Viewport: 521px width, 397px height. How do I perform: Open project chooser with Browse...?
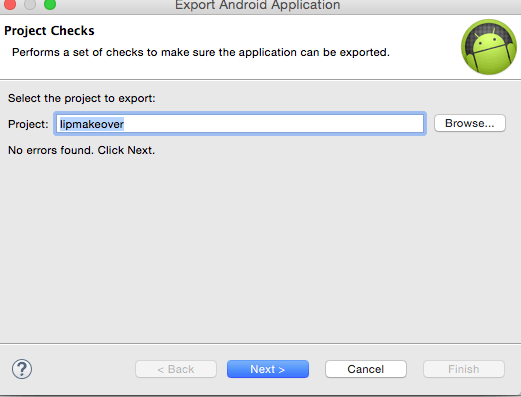(x=470, y=123)
